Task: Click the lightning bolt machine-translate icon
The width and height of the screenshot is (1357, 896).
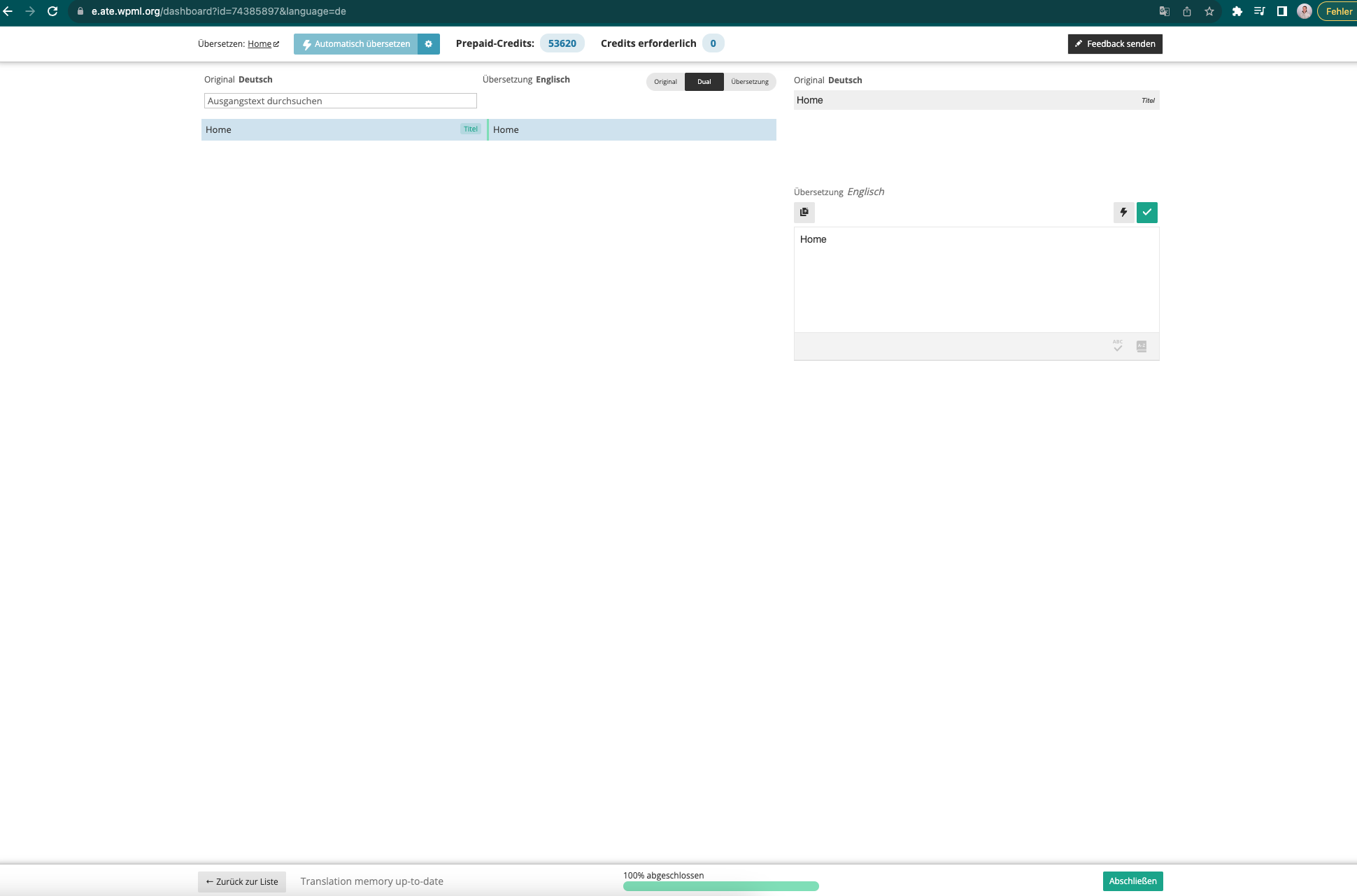Action: pos(1123,212)
